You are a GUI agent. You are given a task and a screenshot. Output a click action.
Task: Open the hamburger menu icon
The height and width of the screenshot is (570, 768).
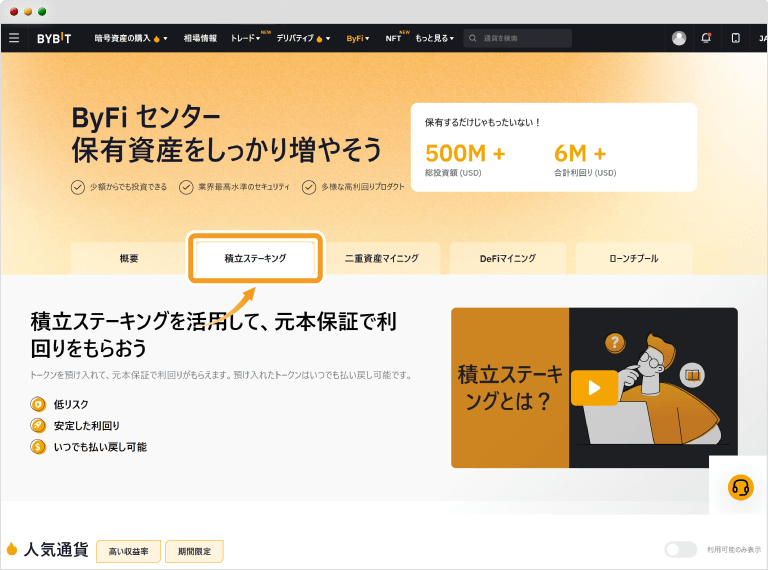click(x=14, y=38)
